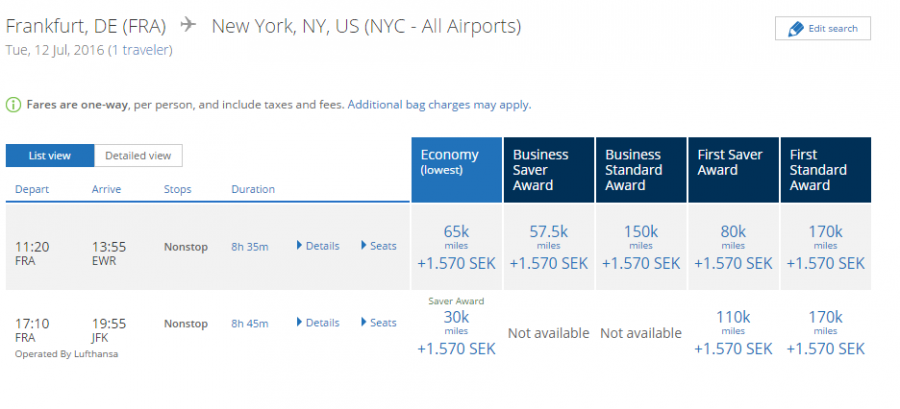This screenshot has width=900, height=409.
Task: Choose 150k miles Business Standard fare
Action: (640, 247)
